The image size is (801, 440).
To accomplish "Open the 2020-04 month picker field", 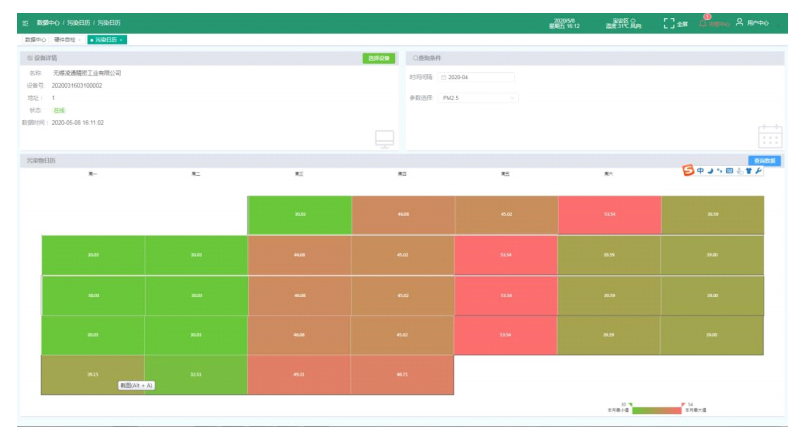I will (478, 77).
